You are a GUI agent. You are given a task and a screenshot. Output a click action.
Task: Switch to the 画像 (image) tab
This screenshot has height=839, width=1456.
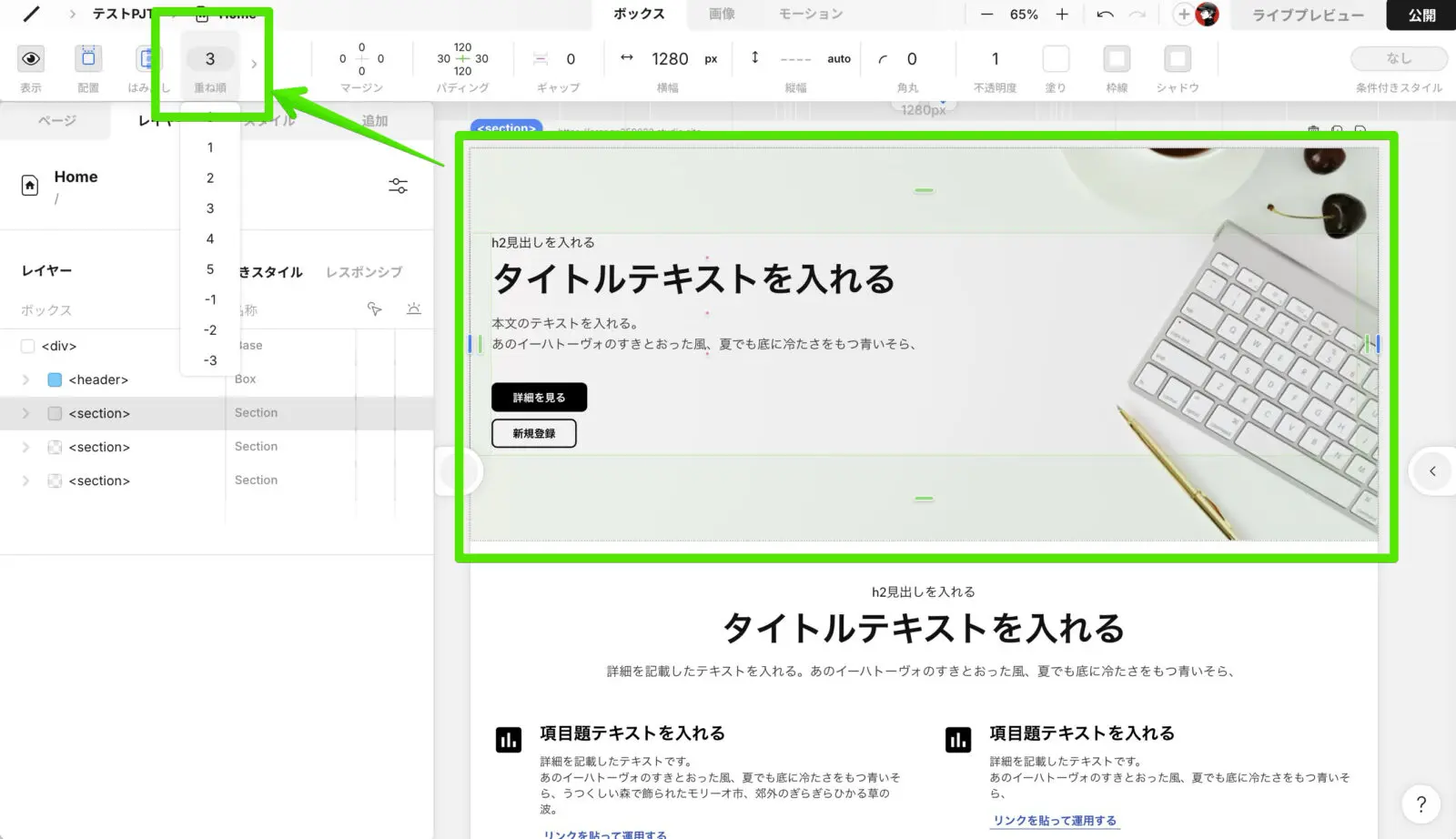(722, 14)
